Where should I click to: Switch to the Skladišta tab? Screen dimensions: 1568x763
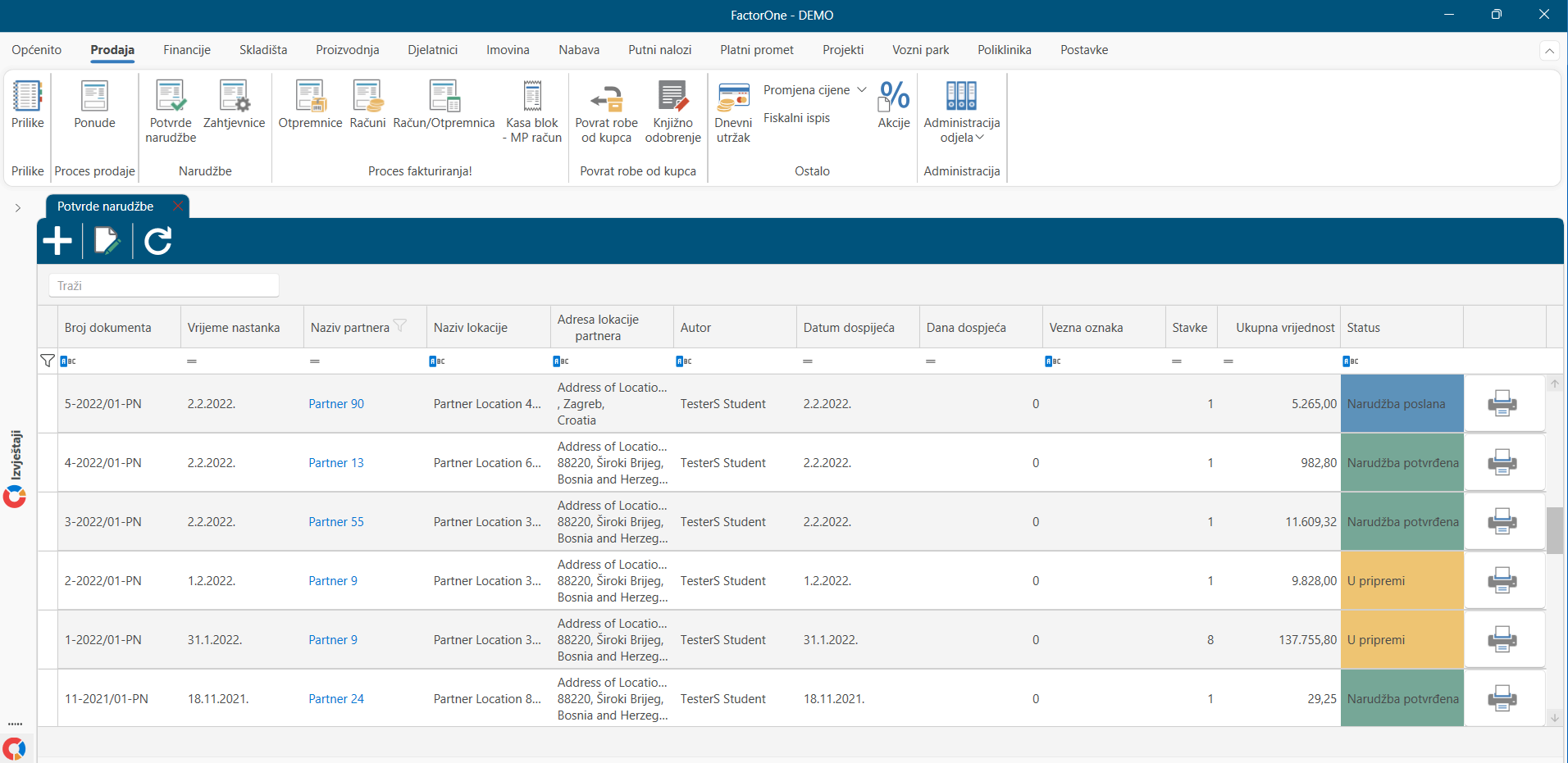click(x=263, y=50)
